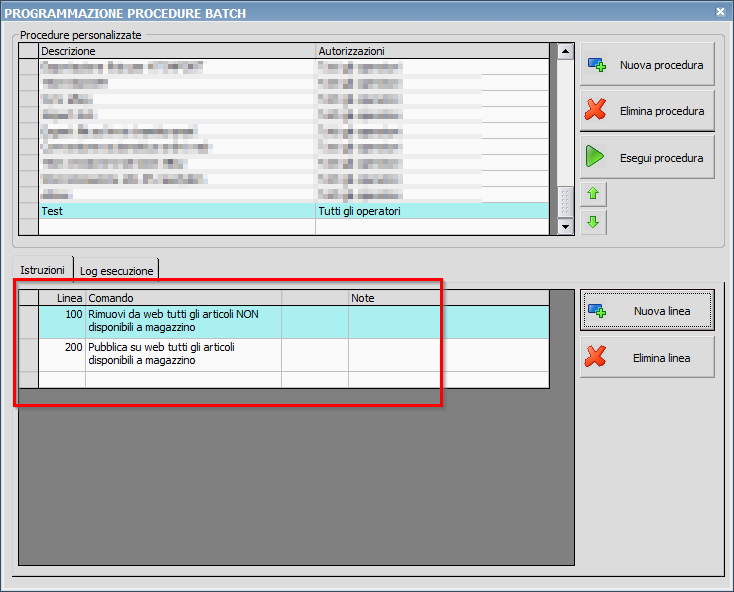
Task: Click procedures list scrollbar up arrow
Action: coord(565,51)
